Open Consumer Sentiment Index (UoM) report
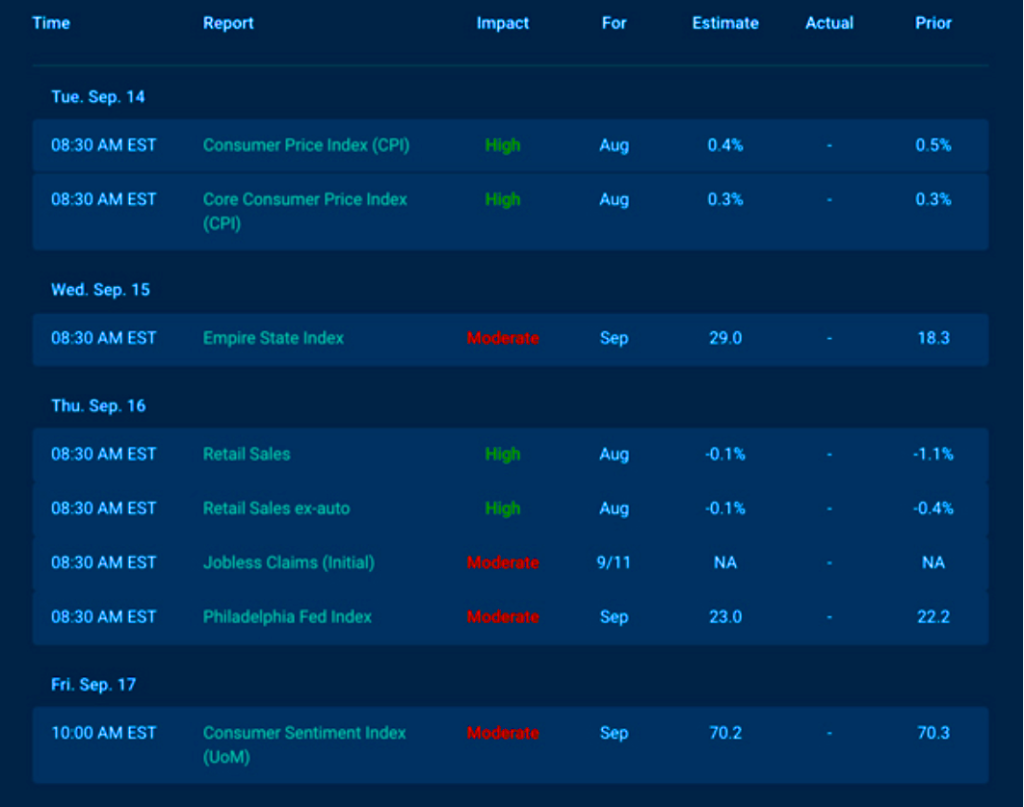The image size is (1024, 807). pos(304,733)
